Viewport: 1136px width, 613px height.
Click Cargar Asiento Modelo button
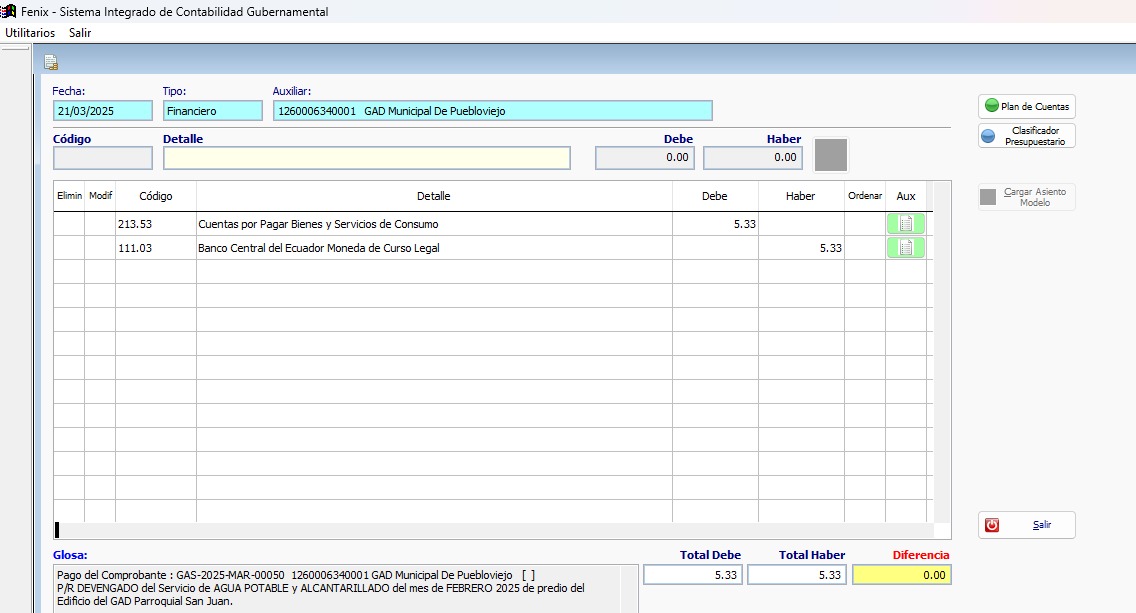point(1026,197)
